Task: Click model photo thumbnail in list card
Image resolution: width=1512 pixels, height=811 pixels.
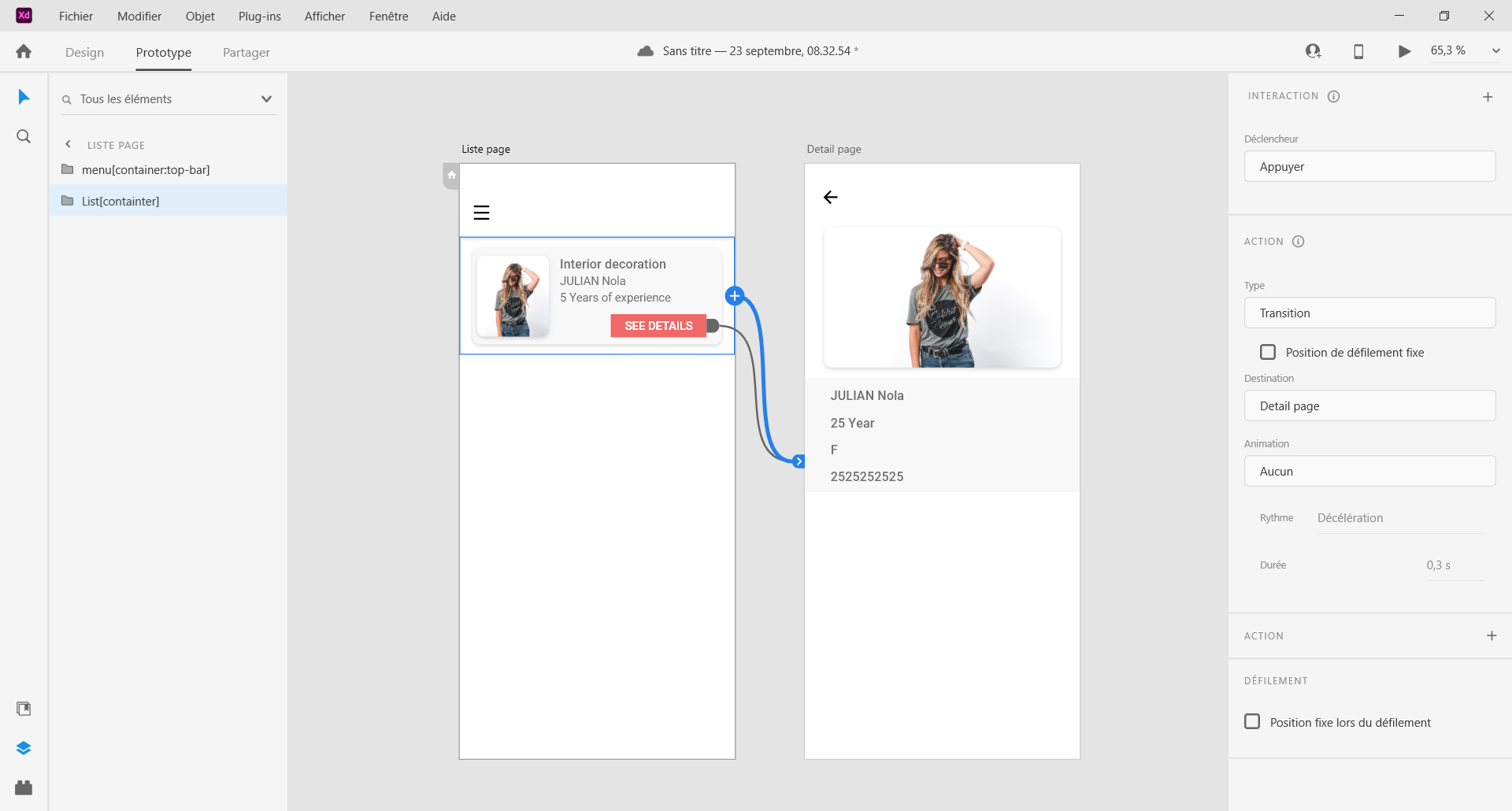Action: click(513, 296)
